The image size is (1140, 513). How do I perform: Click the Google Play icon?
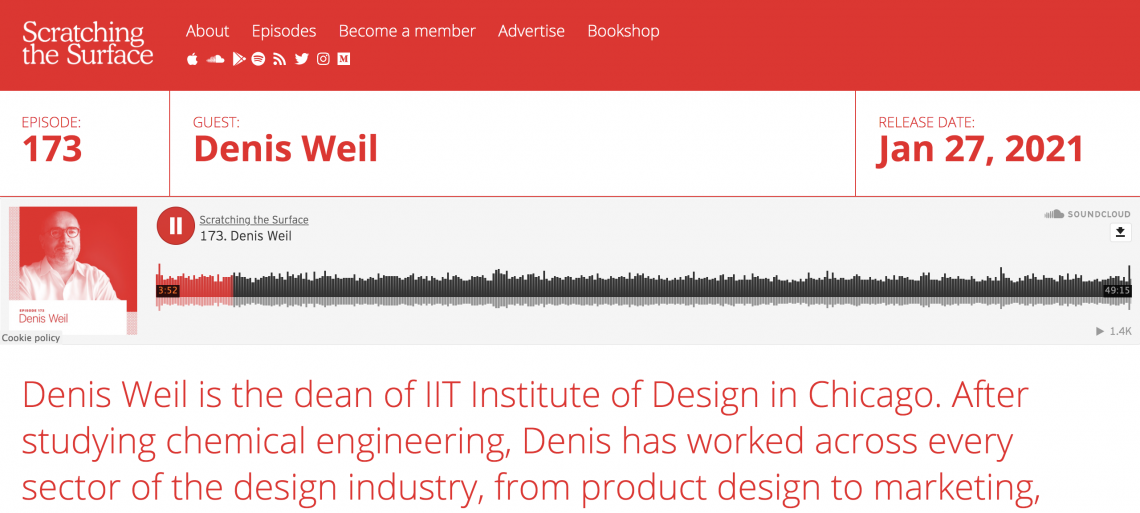(238, 60)
